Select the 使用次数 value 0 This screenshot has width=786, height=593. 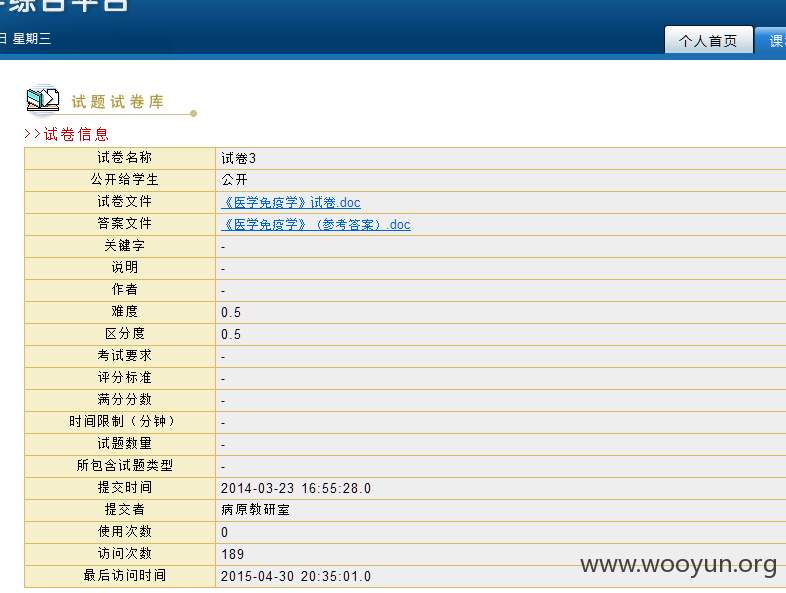point(225,532)
